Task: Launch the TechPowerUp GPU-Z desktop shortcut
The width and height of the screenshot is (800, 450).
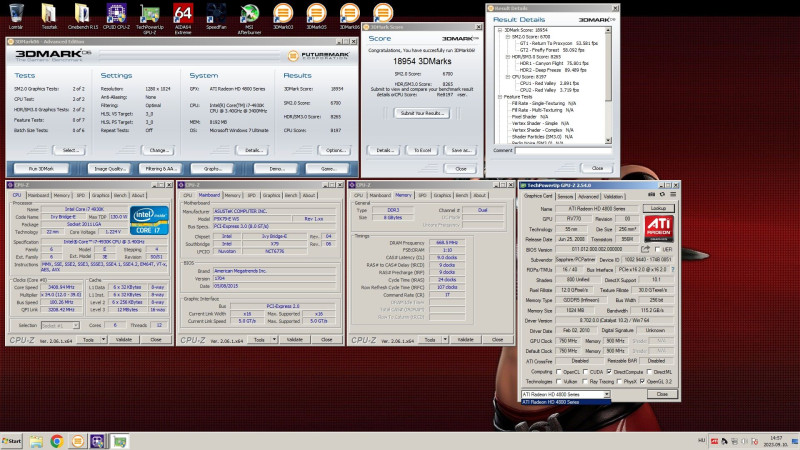Action: [x=149, y=18]
